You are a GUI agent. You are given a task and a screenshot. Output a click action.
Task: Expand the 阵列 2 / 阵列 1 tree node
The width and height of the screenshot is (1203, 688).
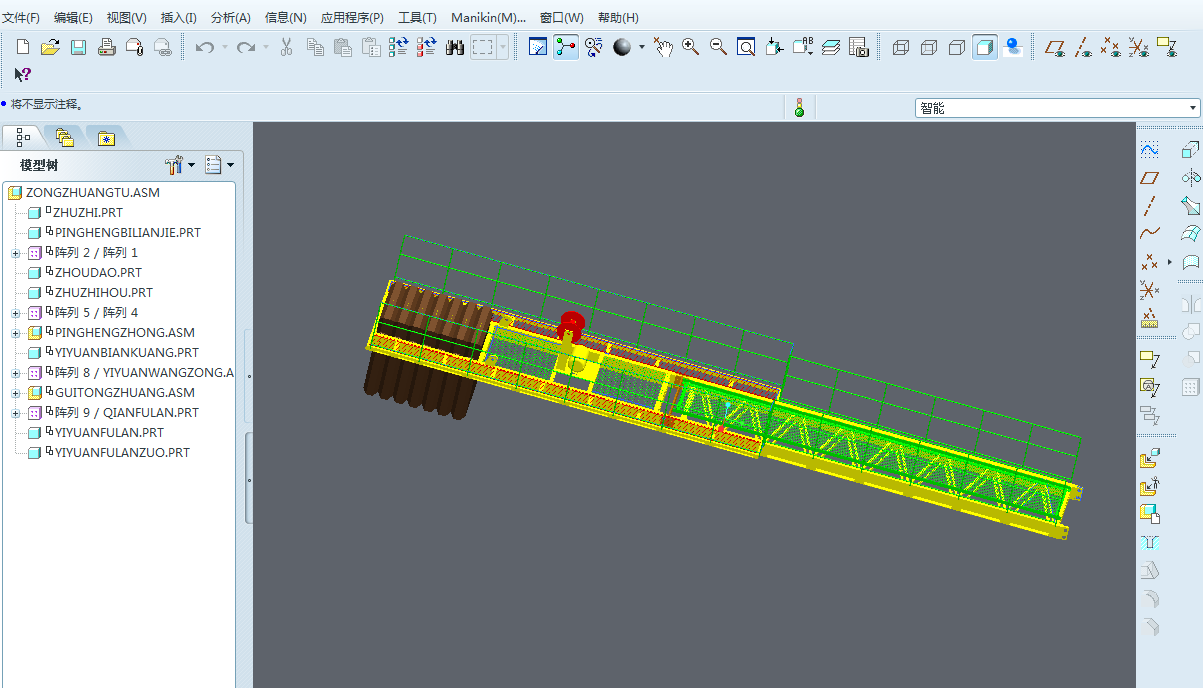(x=16, y=253)
